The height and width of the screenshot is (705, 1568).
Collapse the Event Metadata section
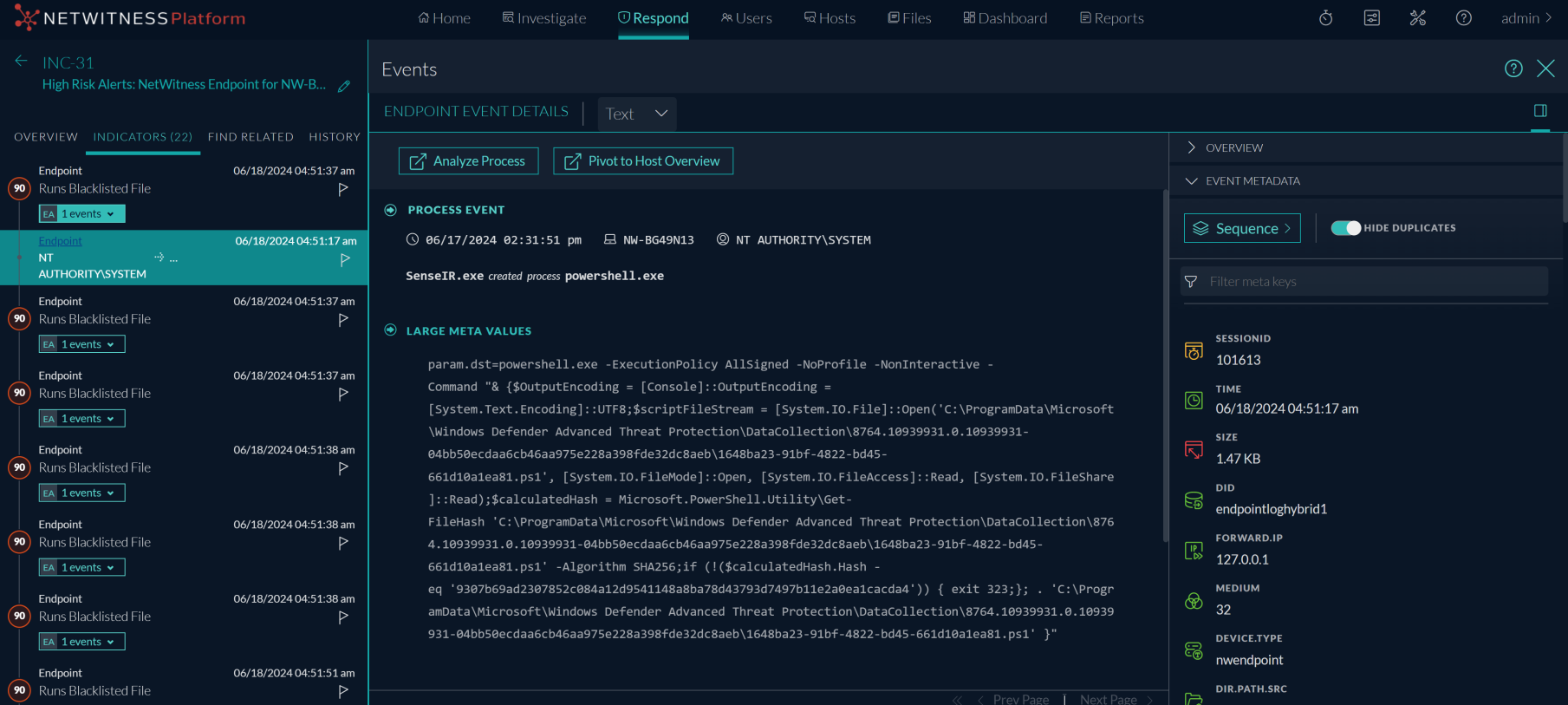pyautogui.click(x=1191, y=181)
